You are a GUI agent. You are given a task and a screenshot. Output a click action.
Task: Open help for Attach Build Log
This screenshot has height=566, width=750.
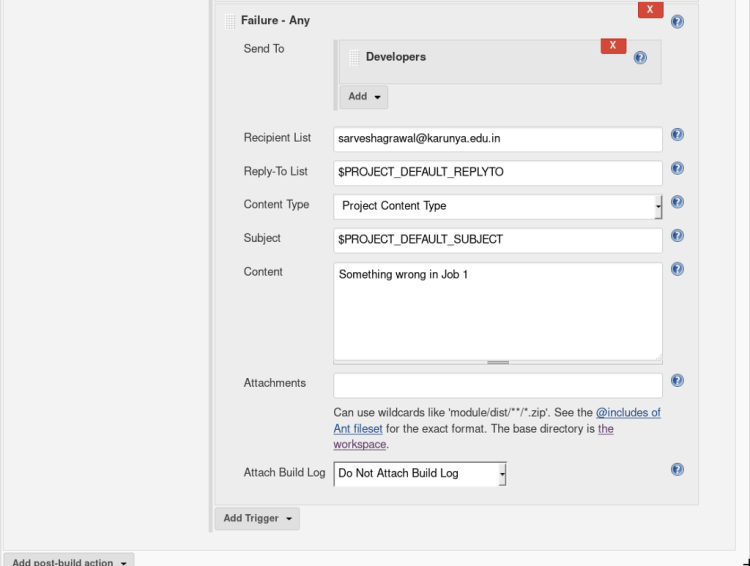(x=677, y=470)
